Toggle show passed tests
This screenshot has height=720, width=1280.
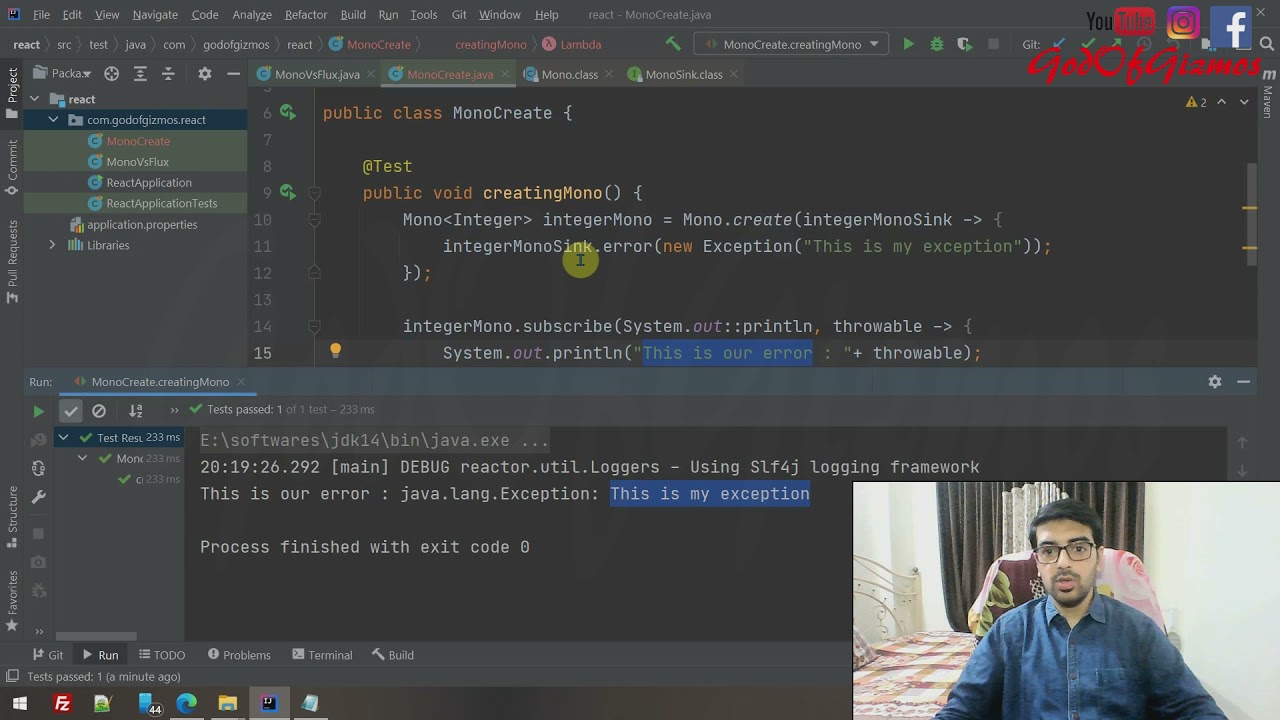pos(70,410)
